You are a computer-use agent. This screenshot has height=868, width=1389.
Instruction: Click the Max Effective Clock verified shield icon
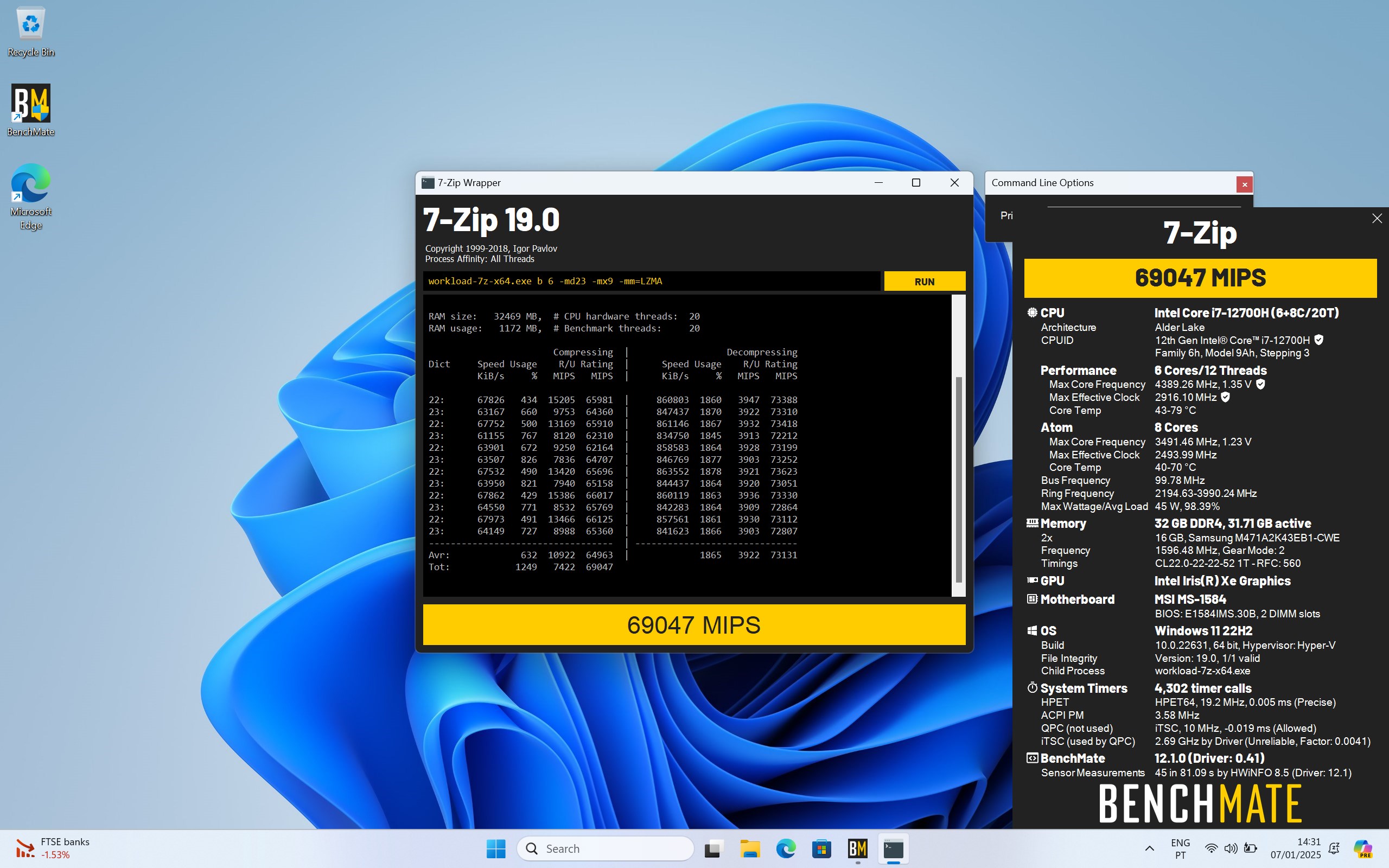click(x=1225, y=397)
